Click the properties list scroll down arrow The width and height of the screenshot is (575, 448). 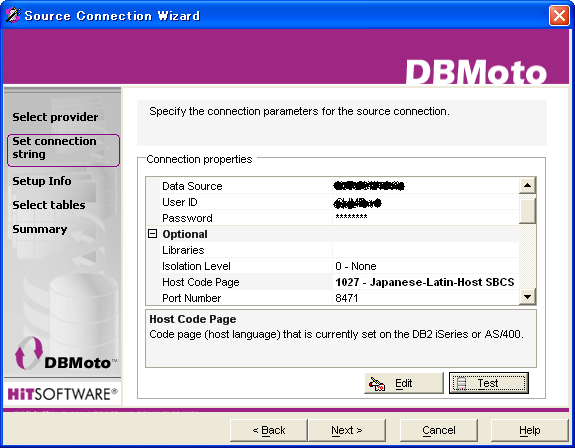tap(527, 296)
